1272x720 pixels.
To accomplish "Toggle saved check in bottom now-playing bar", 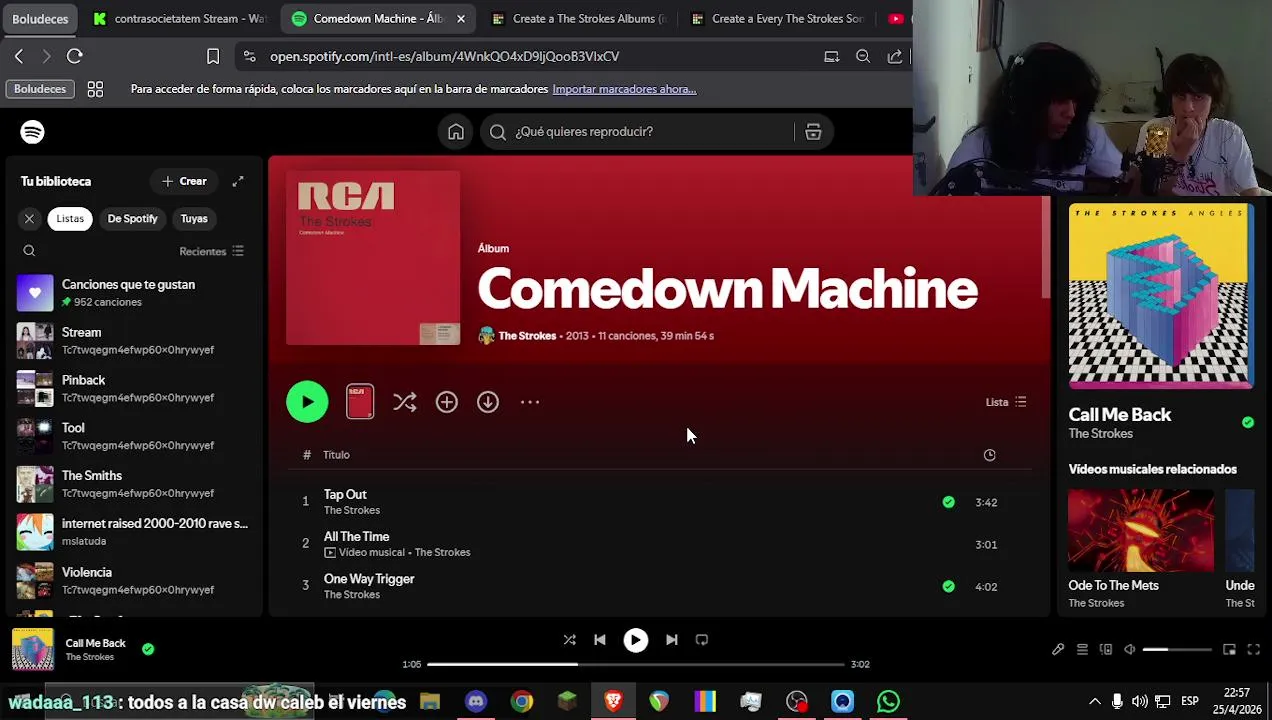I will (148, 649).
